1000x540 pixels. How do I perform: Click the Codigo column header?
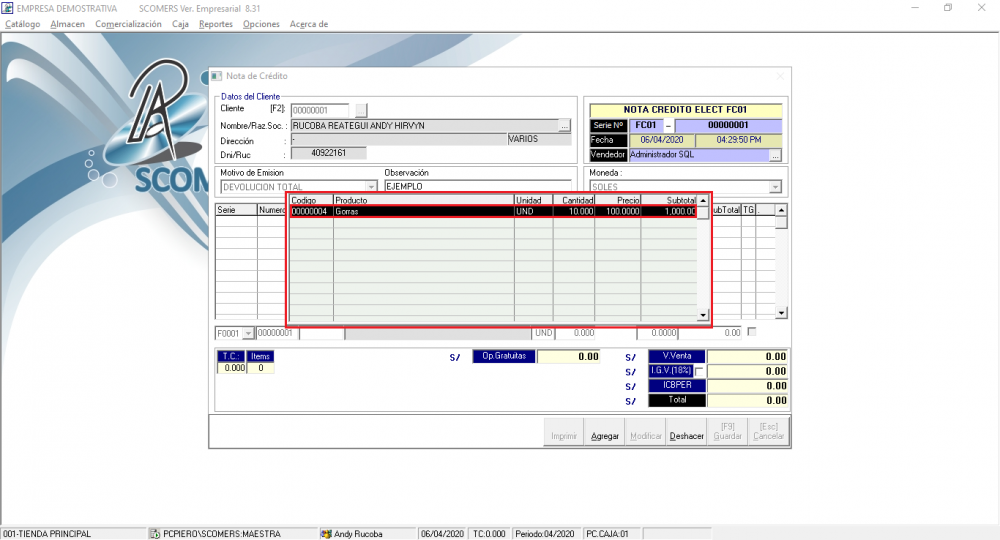point(311,200)
